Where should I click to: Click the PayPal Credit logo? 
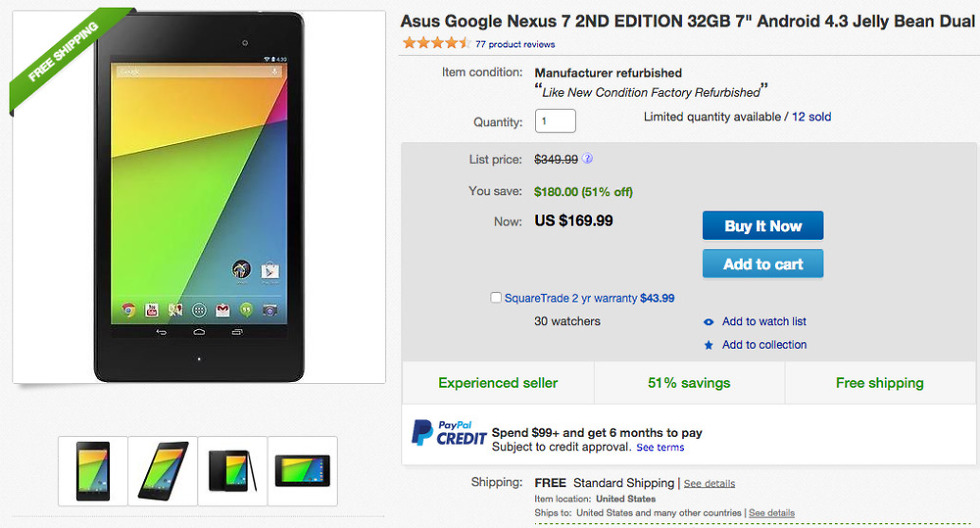coord(449,433)
